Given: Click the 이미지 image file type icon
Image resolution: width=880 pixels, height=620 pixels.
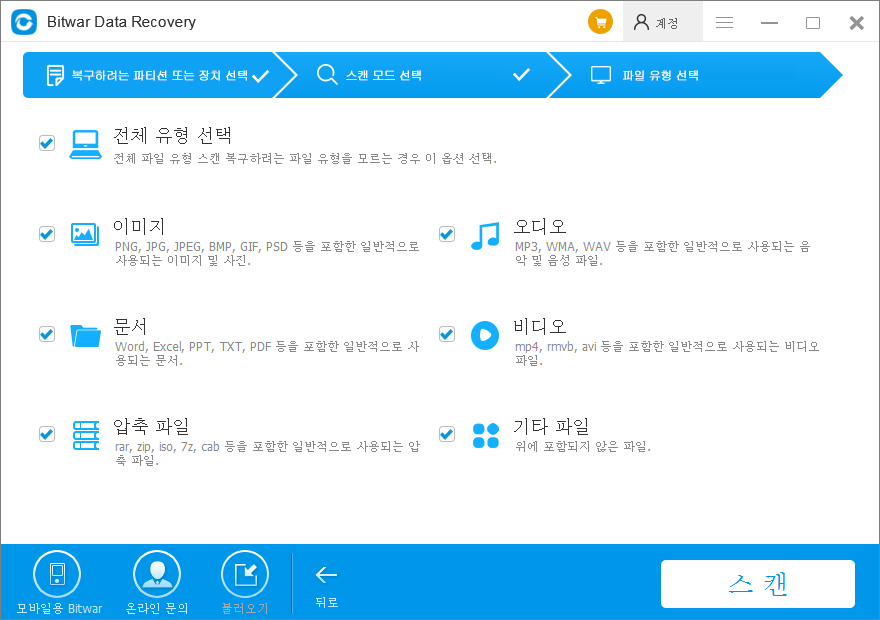Looking at the screenshot, I should (86, 234).
